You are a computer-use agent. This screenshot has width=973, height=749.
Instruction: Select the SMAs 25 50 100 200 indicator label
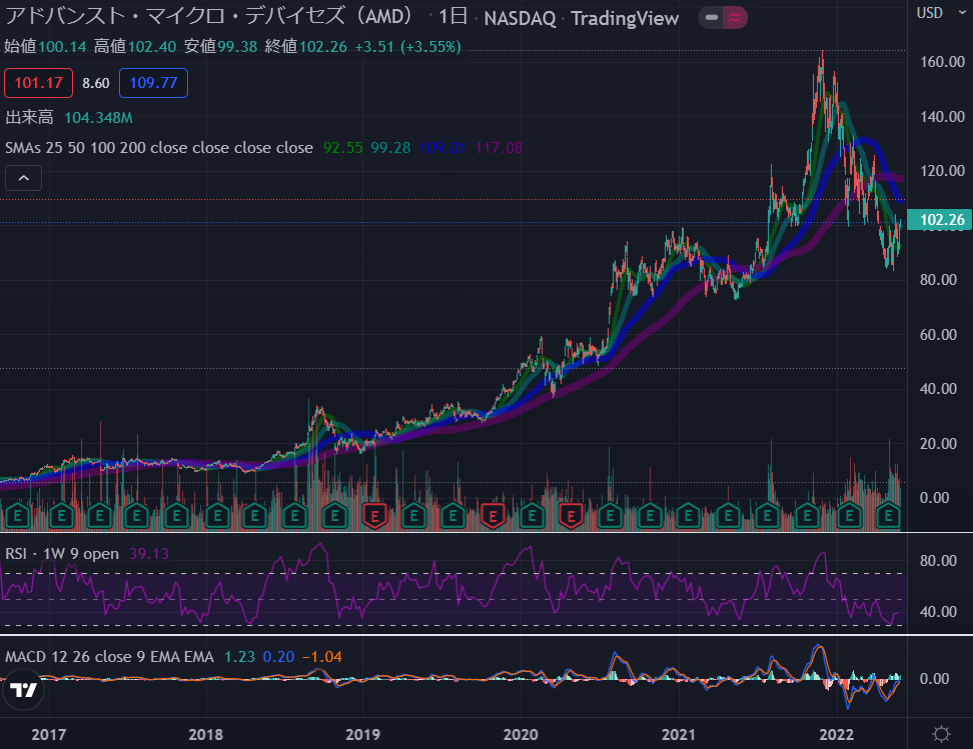click(x=159, y=148)
